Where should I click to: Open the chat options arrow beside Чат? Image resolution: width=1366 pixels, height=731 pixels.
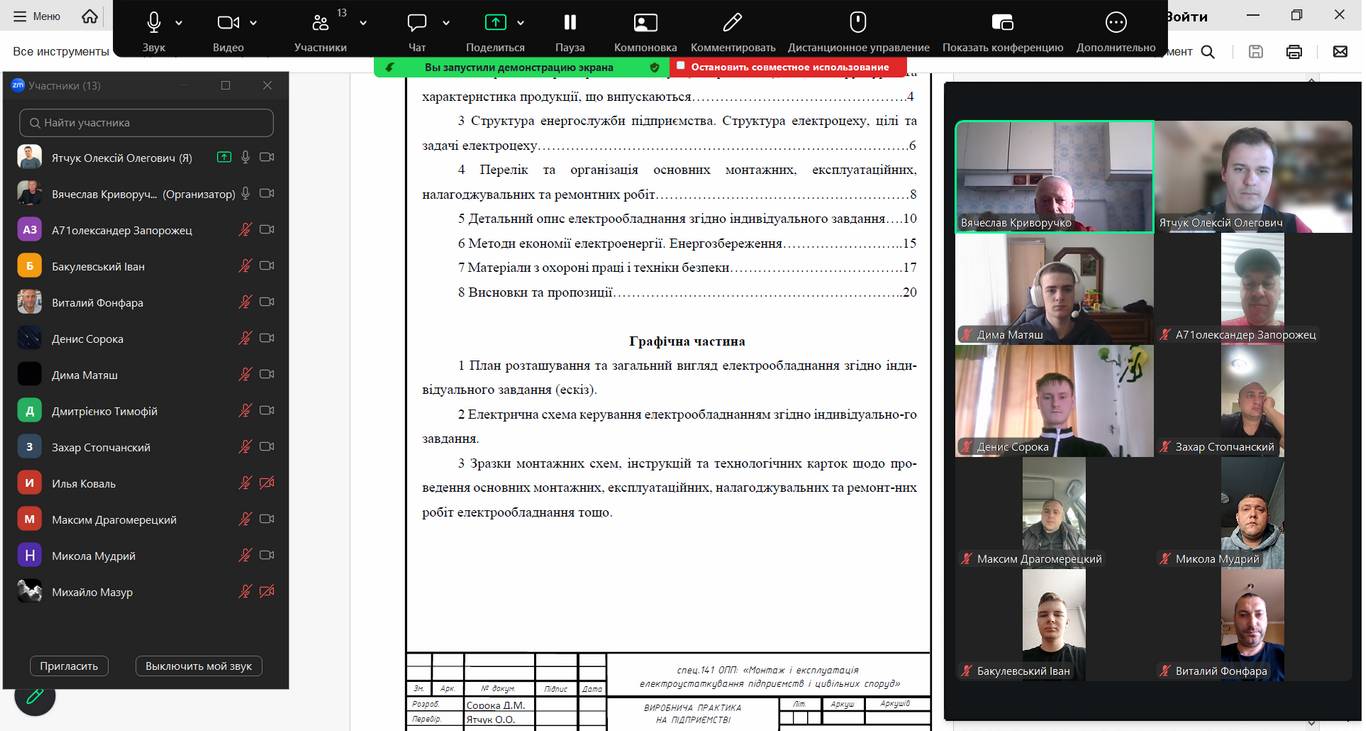445,23
